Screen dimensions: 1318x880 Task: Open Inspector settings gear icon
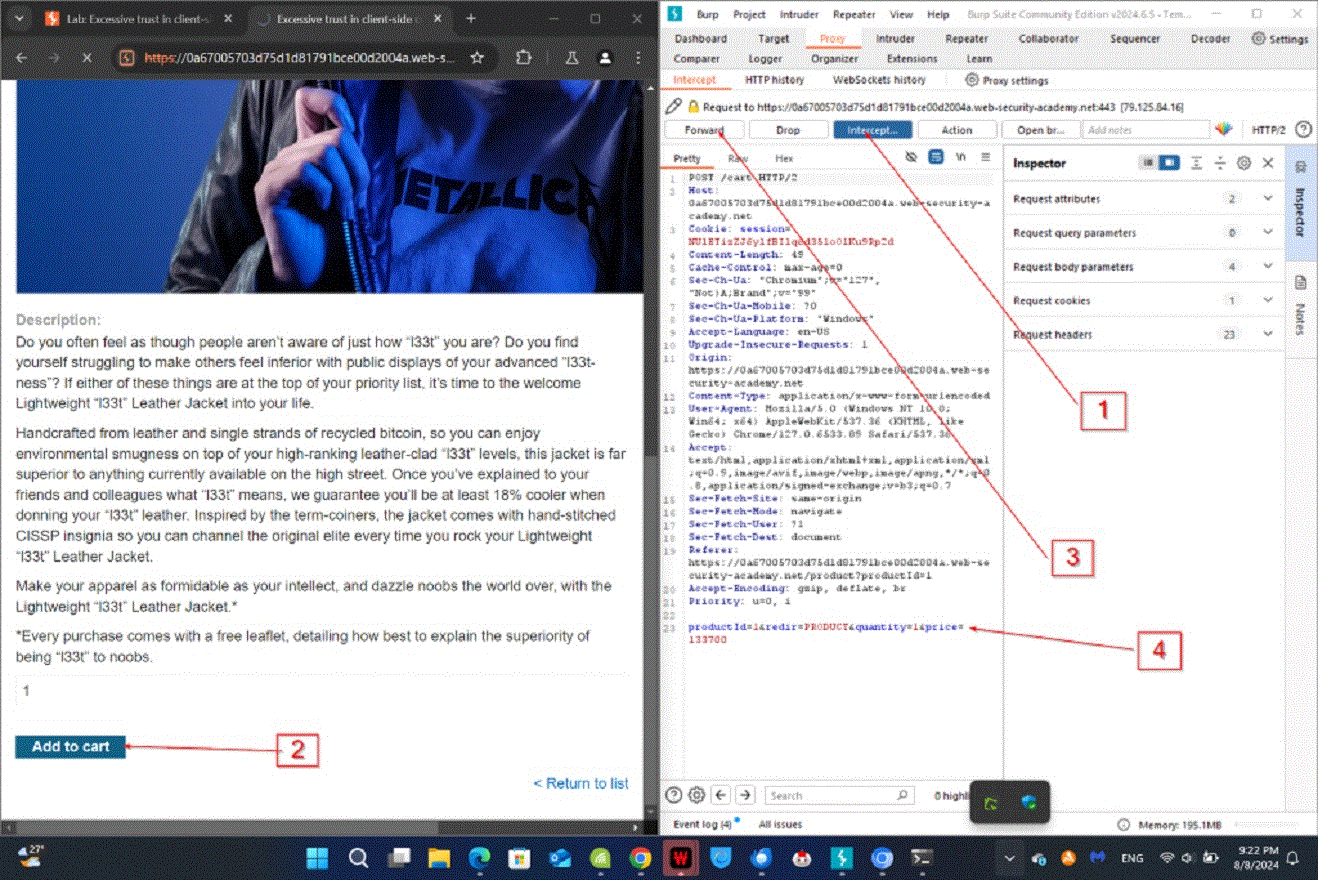1244,163
